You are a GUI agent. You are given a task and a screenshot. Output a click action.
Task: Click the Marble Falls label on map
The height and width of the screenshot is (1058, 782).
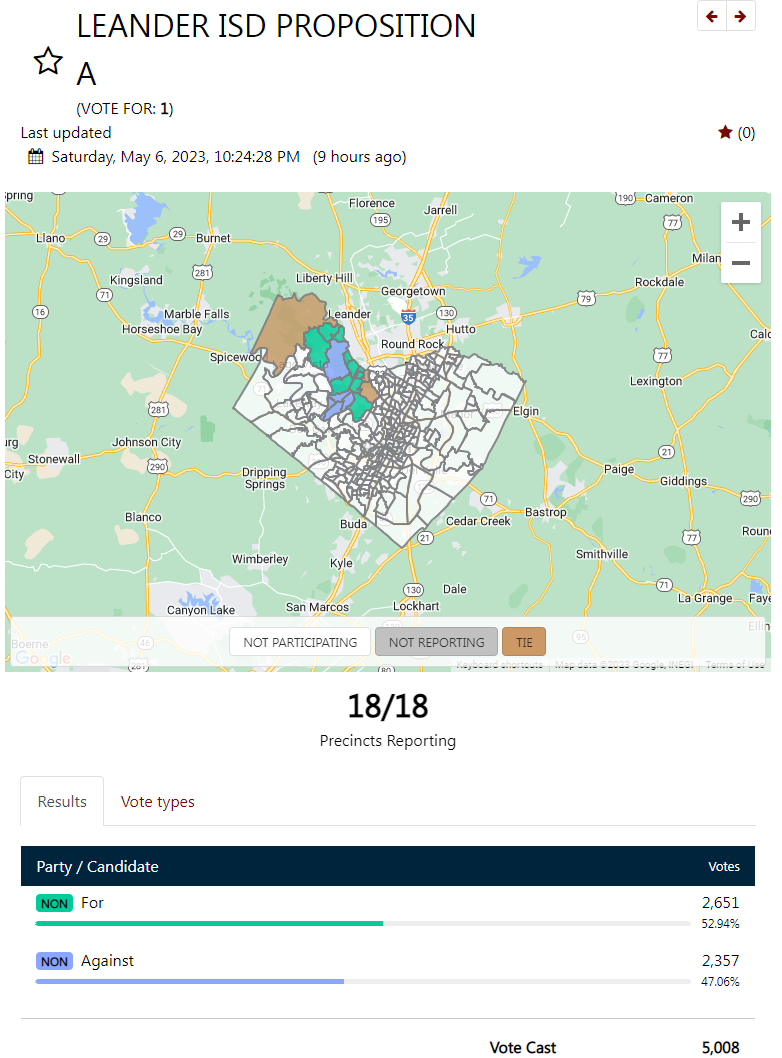click(x=197, y=314)
